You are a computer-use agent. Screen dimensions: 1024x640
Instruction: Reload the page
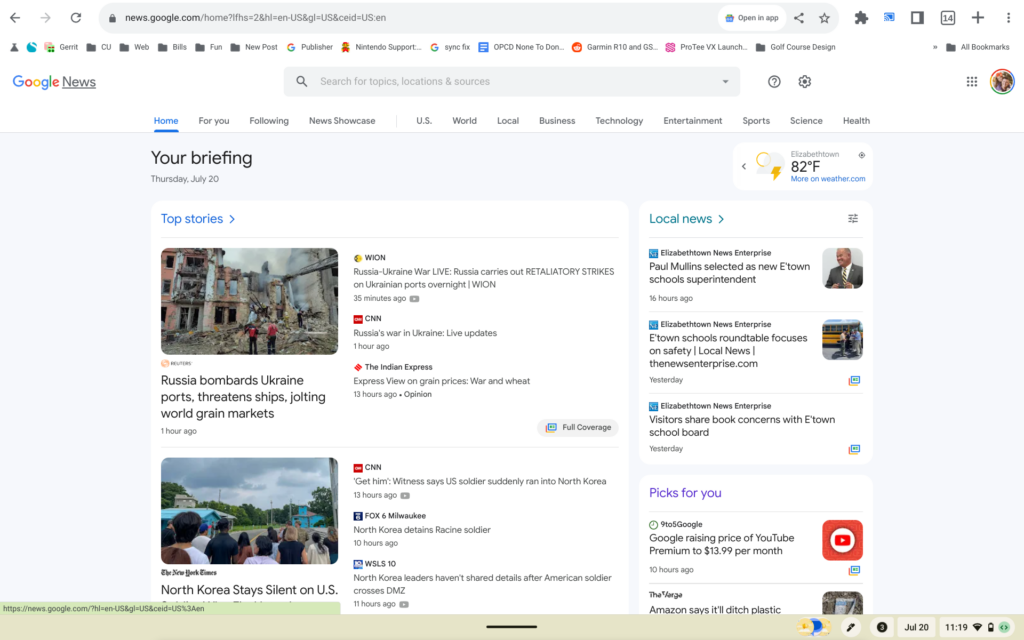76,18
